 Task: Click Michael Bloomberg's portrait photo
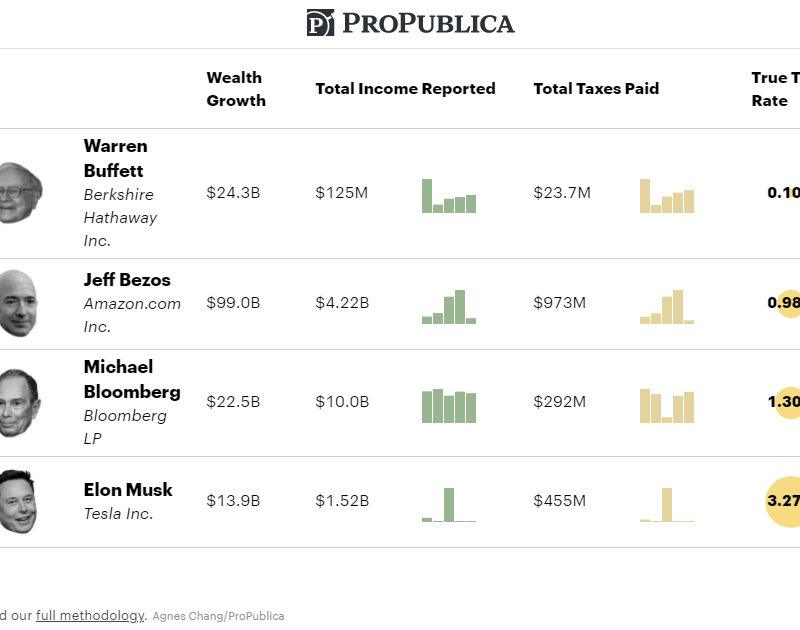tap(19, 403)
